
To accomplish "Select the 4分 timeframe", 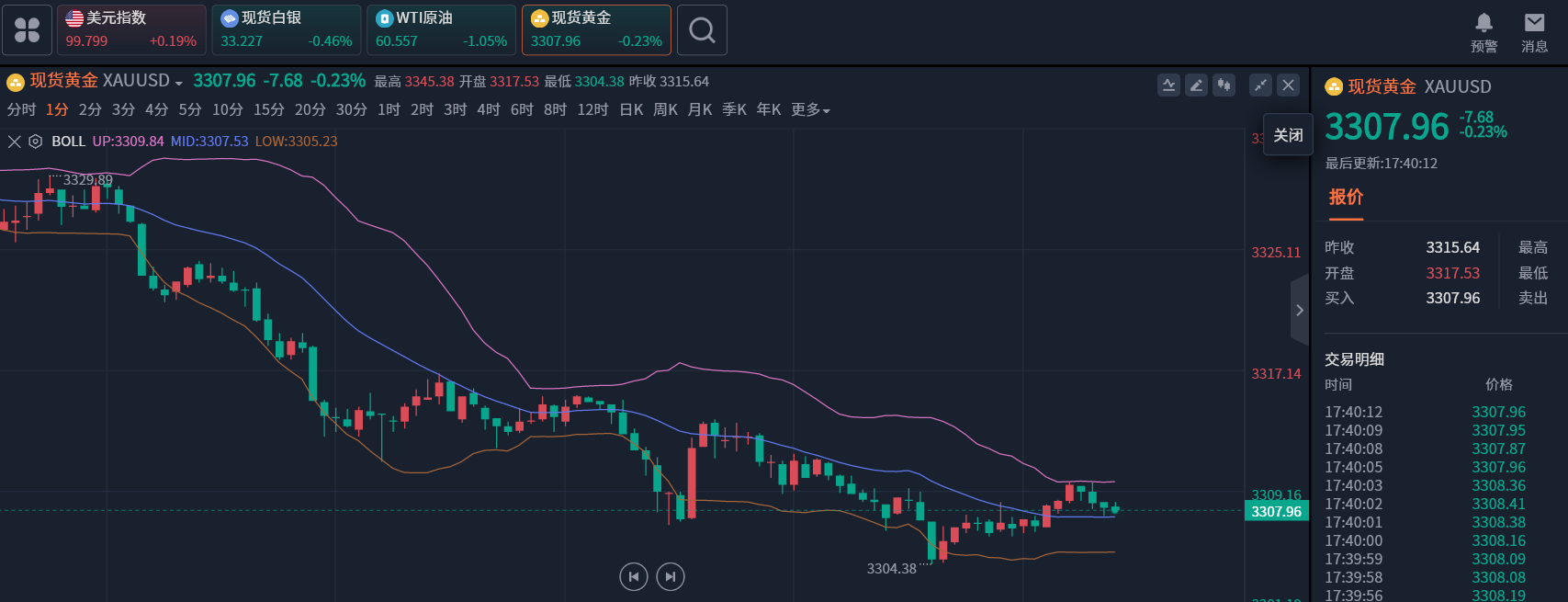I will click(x=156, y=109).
